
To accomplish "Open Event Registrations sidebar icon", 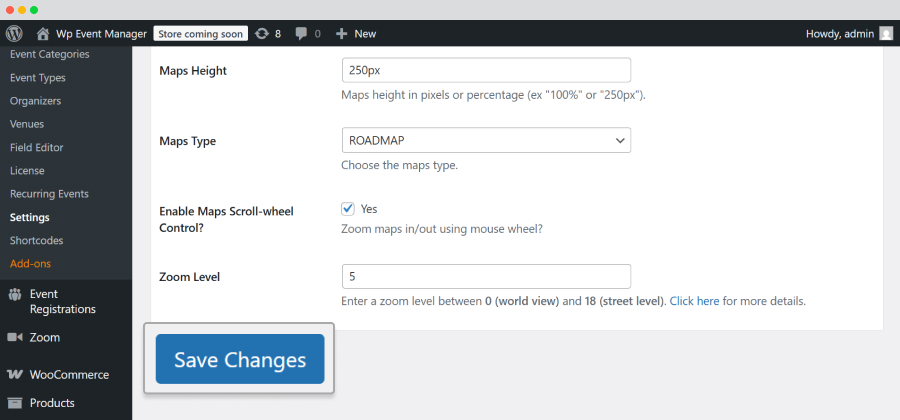I will [x=15, y=295].
